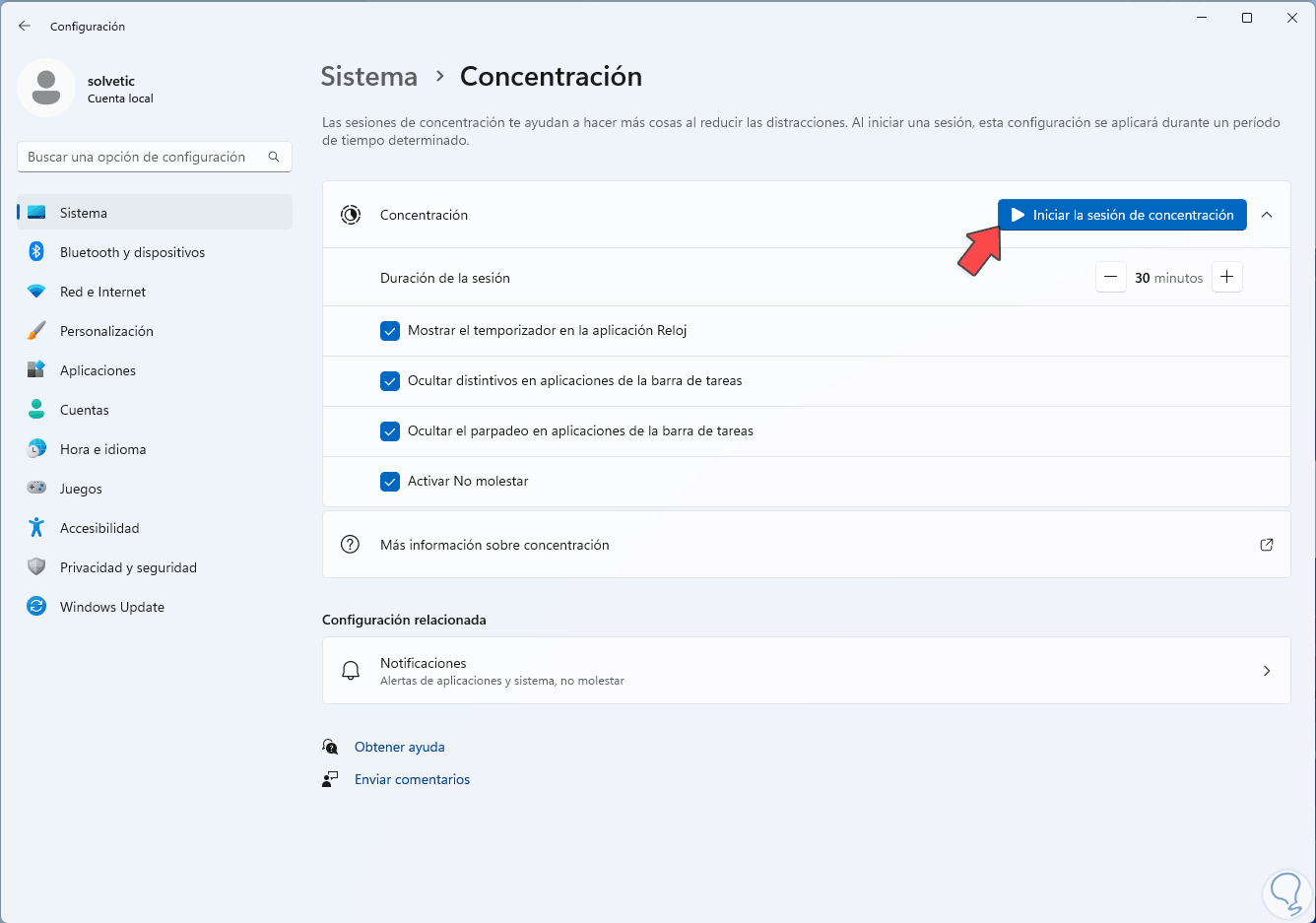
Task: Select Personalización in sidebar
Action: pos(106,331)
